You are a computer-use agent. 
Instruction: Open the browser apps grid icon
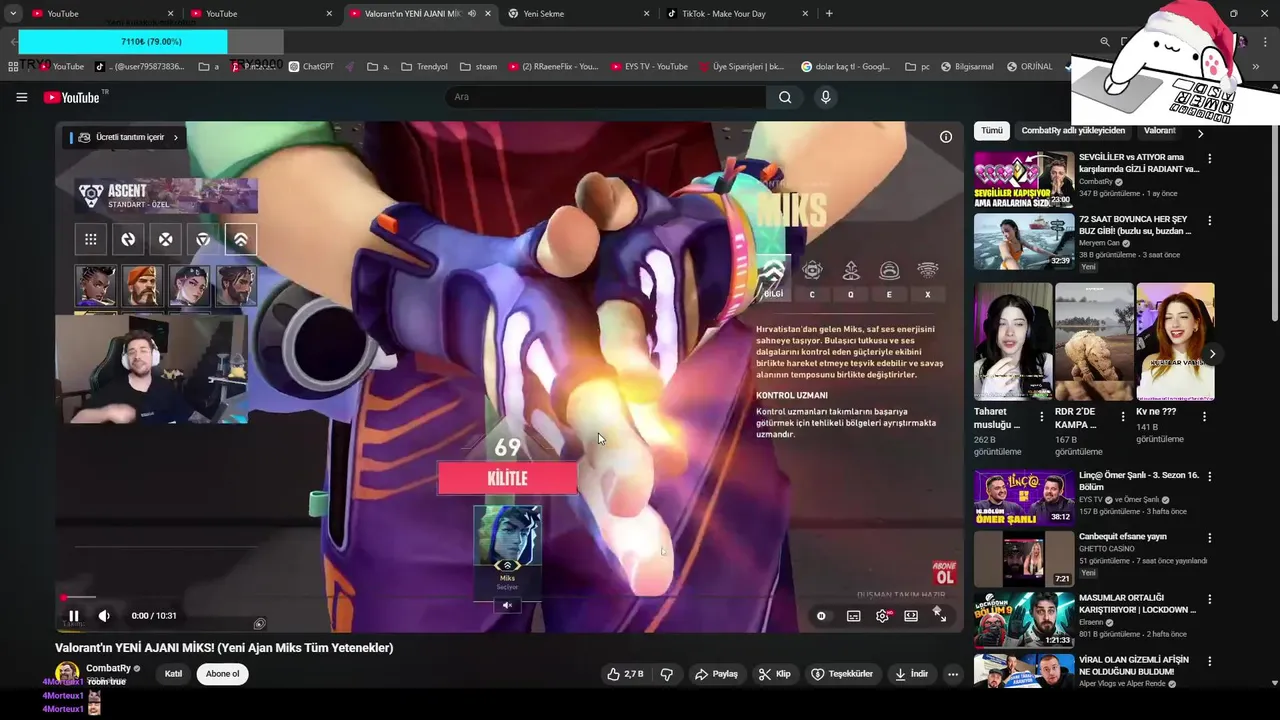click(13, 67)
